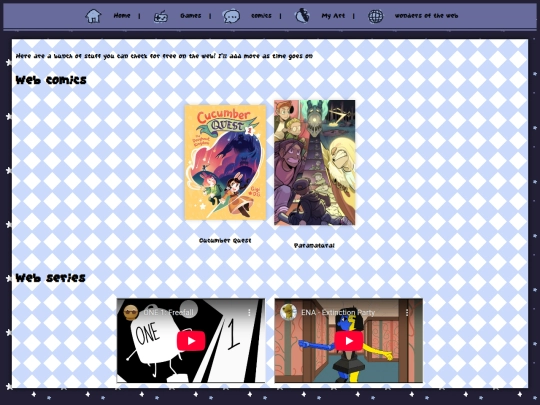Click the paint palette My Art icon
This screenshot has height=405, width=540.
tap(302, 15)
